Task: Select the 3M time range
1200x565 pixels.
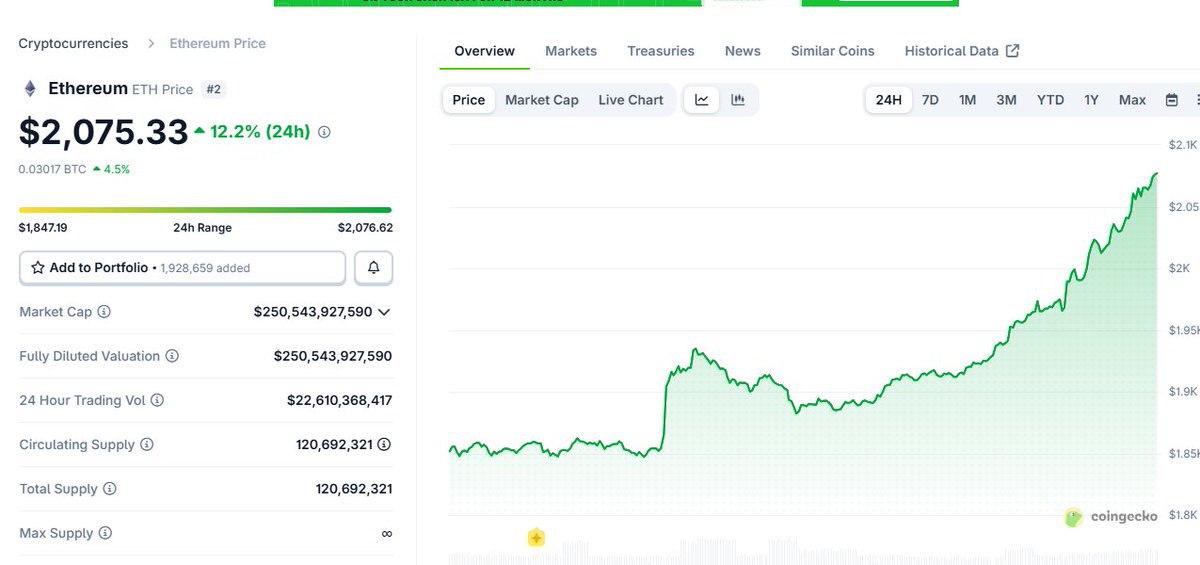Action: 1006,100
